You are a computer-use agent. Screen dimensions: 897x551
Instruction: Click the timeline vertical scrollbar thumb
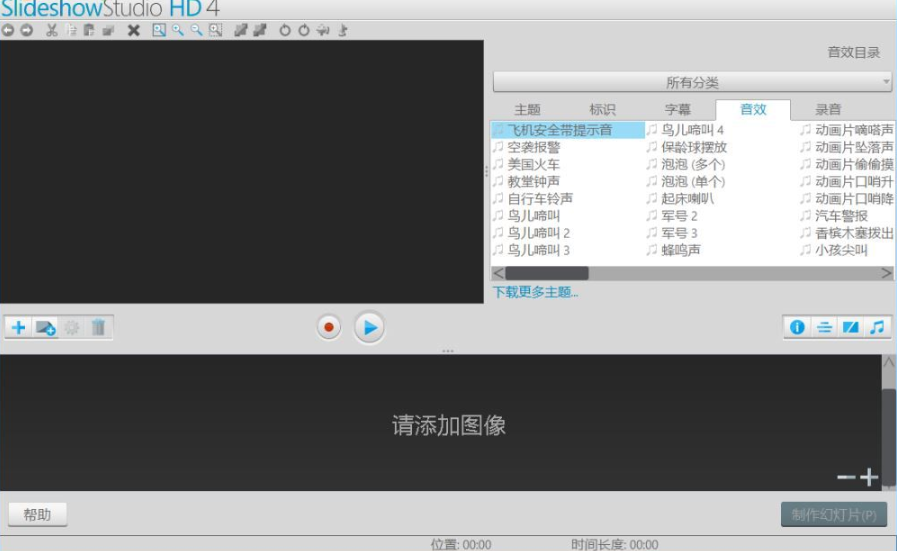(x=888, y=438)
